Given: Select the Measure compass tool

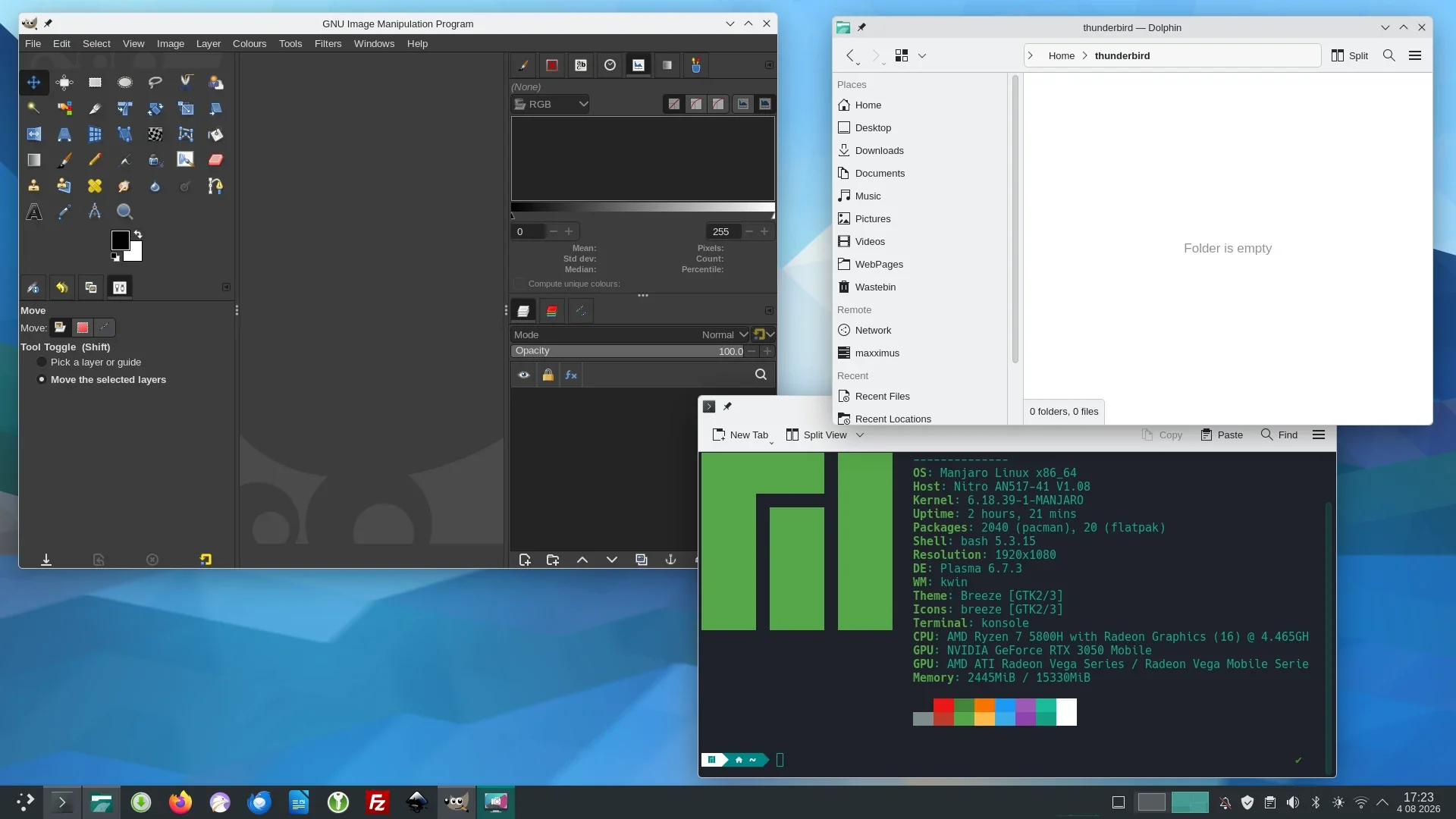Looking at the screenshot, I should click(95, 212).
